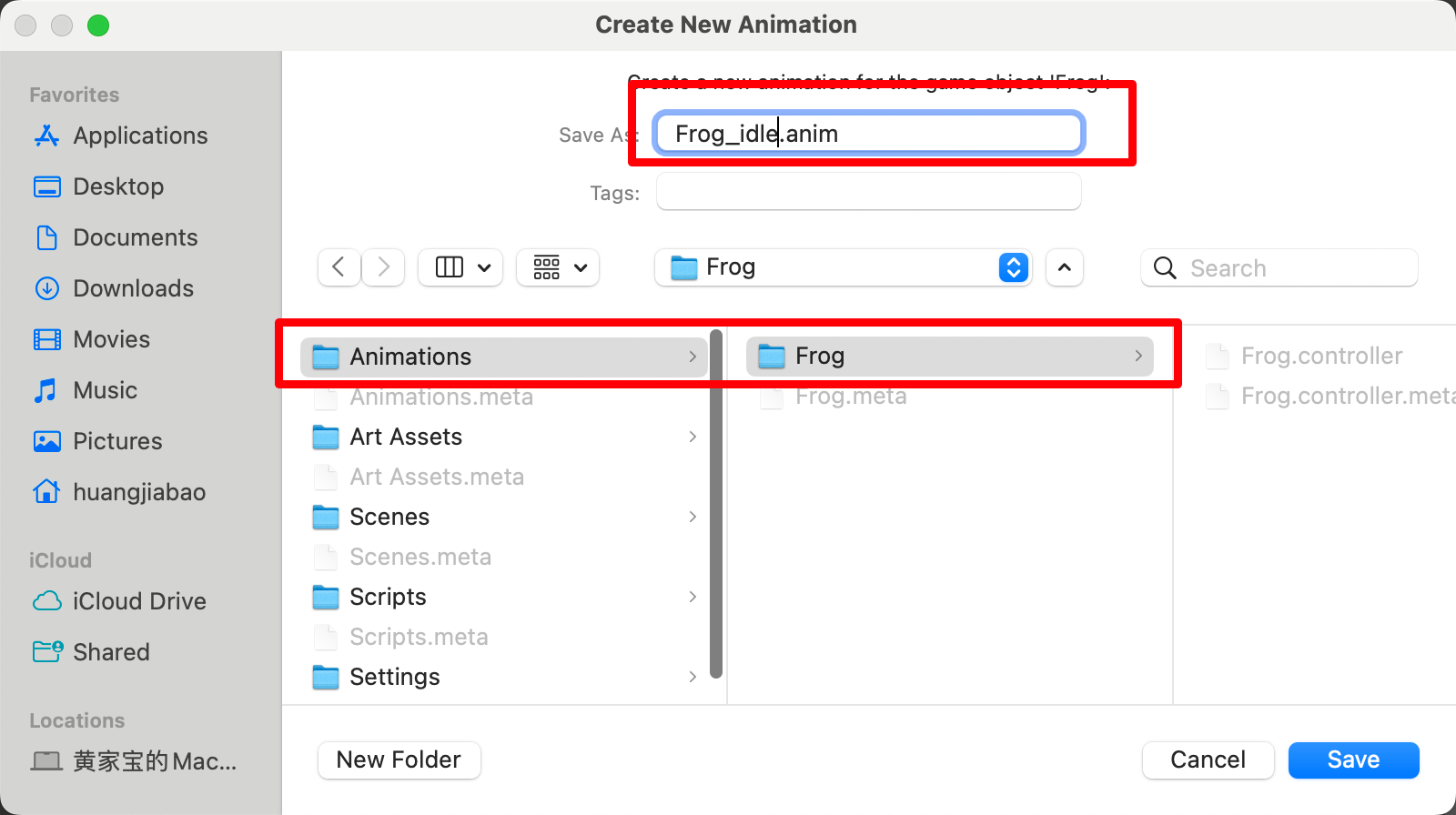1456x815 pixels.
Task: Open Music folder in sidebar
Action: [86, 390]
